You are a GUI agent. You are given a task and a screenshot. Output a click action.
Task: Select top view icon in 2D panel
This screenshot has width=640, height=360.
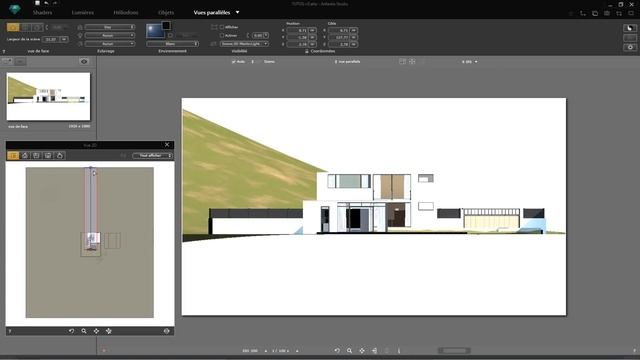(13, 156)
